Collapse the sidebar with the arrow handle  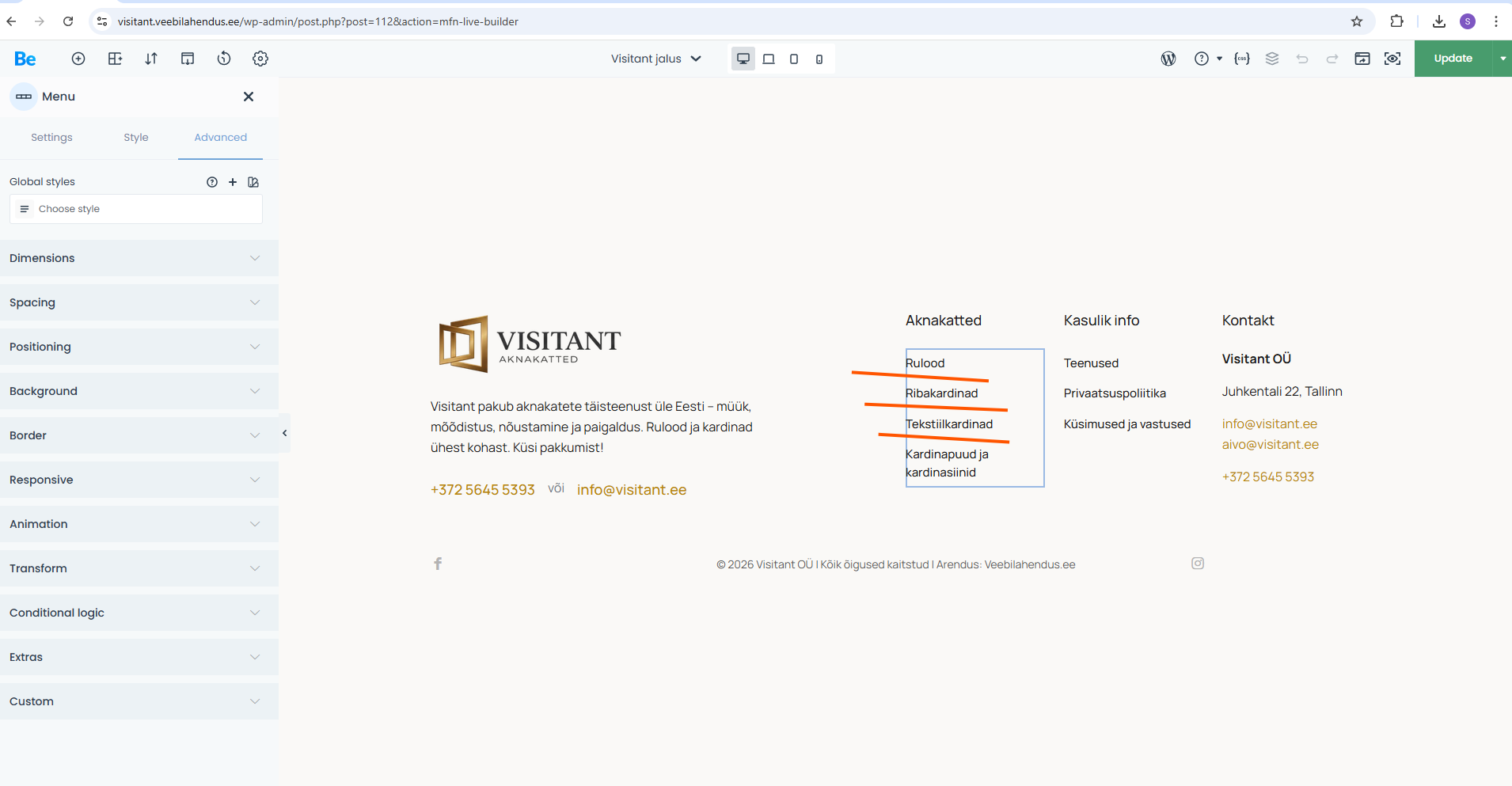(284, 433)
